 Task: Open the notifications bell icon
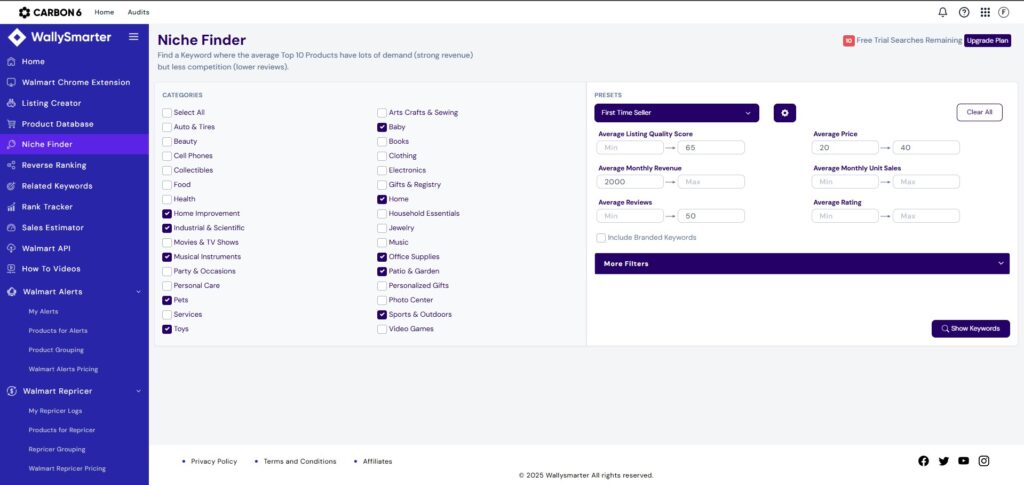[x=942, y=12]
